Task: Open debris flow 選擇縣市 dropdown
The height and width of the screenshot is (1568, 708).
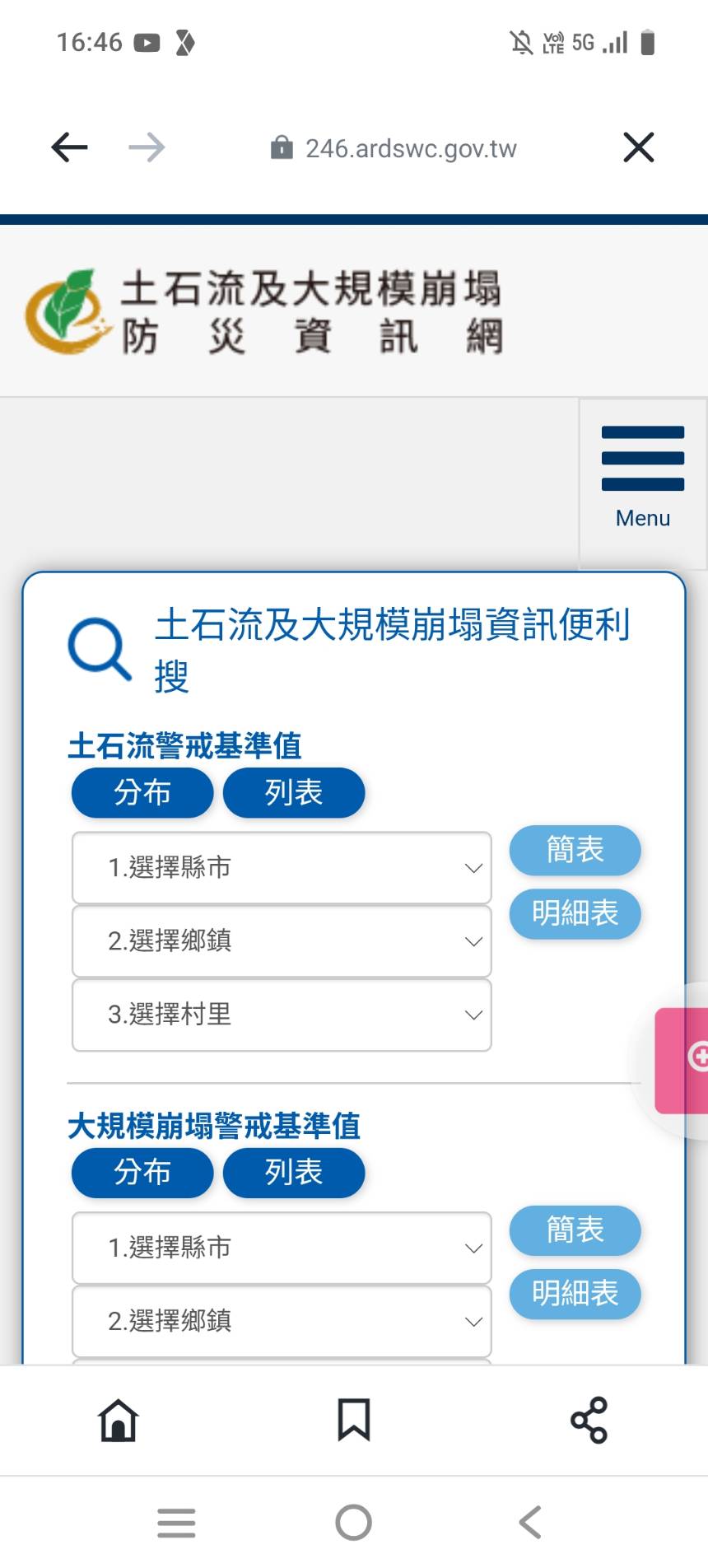Action: click(x=282, y=867)
